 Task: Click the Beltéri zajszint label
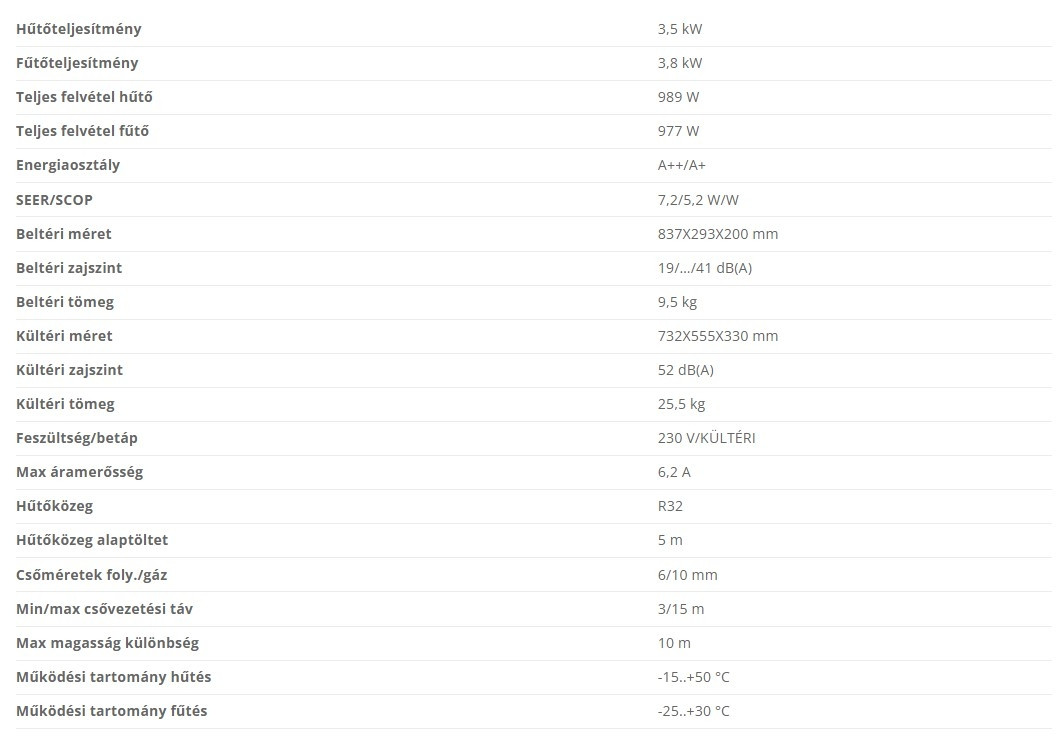click(x=69, y=268)
